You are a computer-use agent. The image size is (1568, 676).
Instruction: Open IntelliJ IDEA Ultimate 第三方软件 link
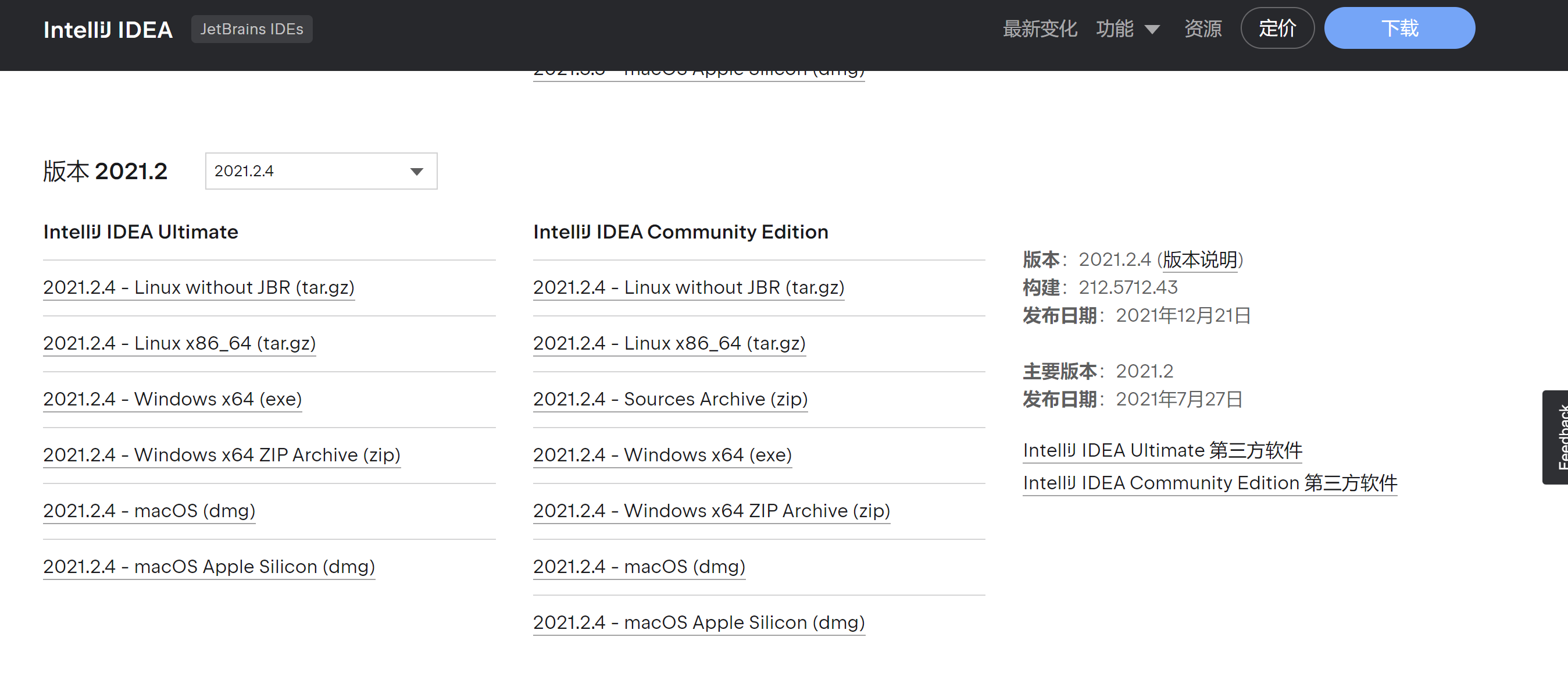pyautogui.click(x=1162, y=451)
